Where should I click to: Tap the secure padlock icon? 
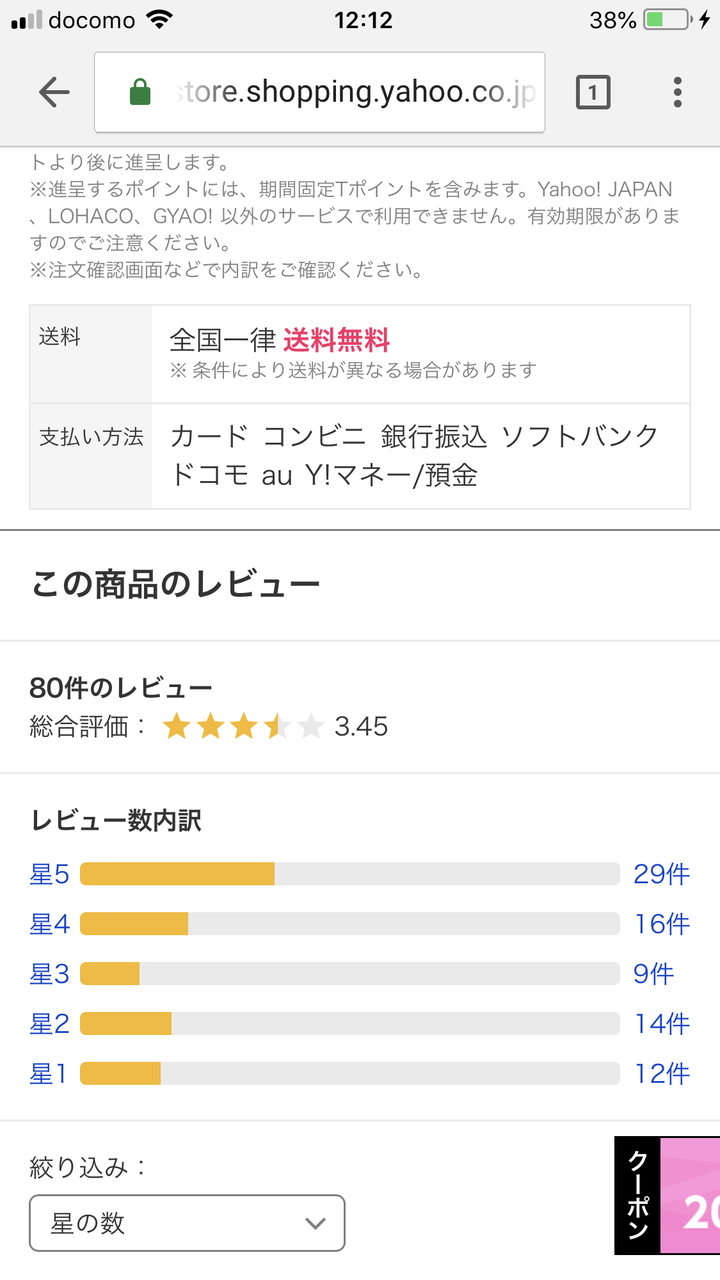click(140, 94)
